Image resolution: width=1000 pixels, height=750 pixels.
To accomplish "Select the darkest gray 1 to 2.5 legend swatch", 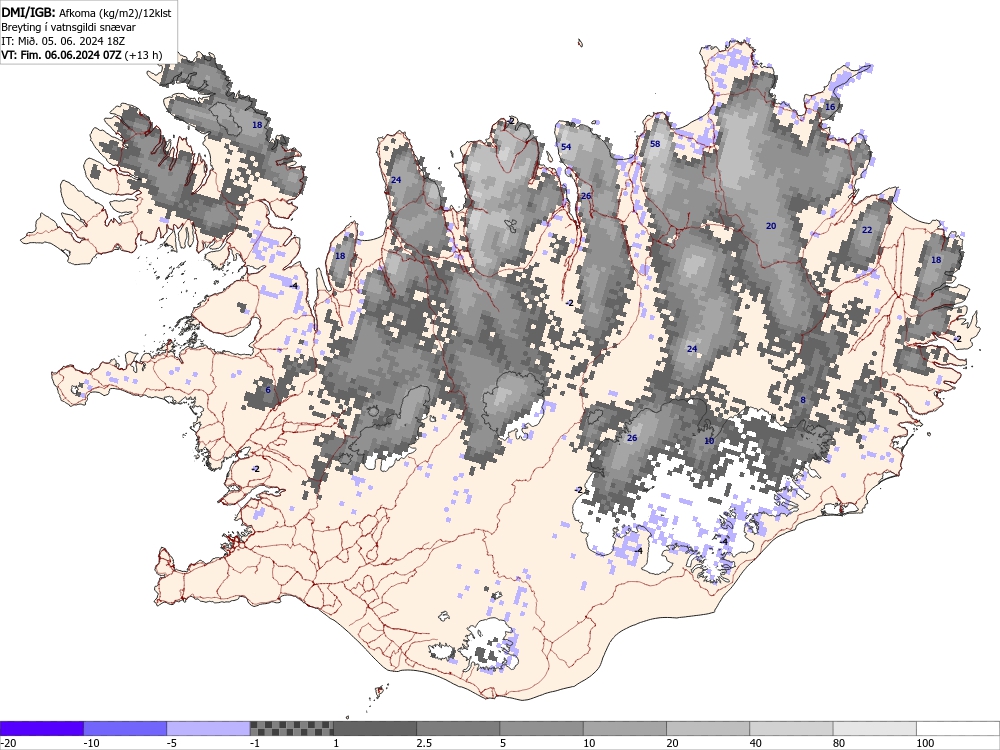I will tap(375, 728).
